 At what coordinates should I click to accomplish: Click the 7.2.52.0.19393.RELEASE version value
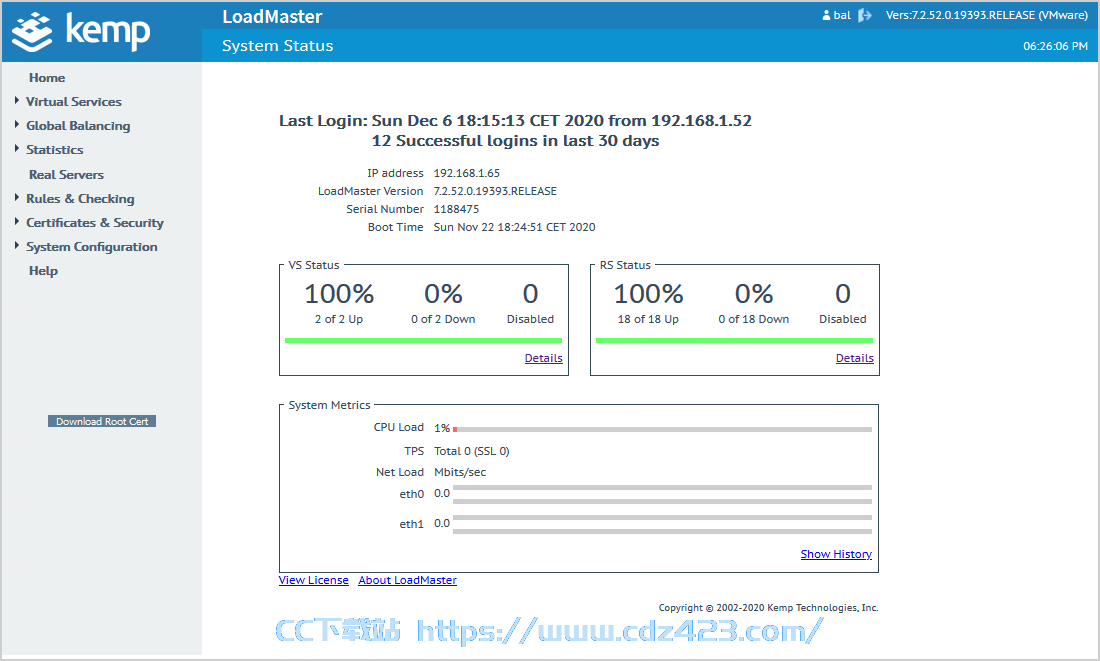pyautogui.click(x=495, y=191)
